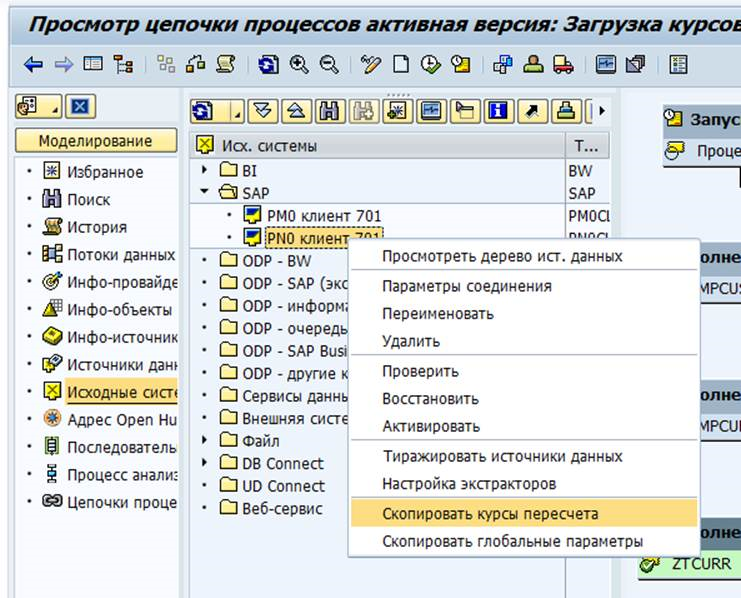Screen dimensions: 741x598
Task: Open Избранное in navigation list
Action: point(105,172)
